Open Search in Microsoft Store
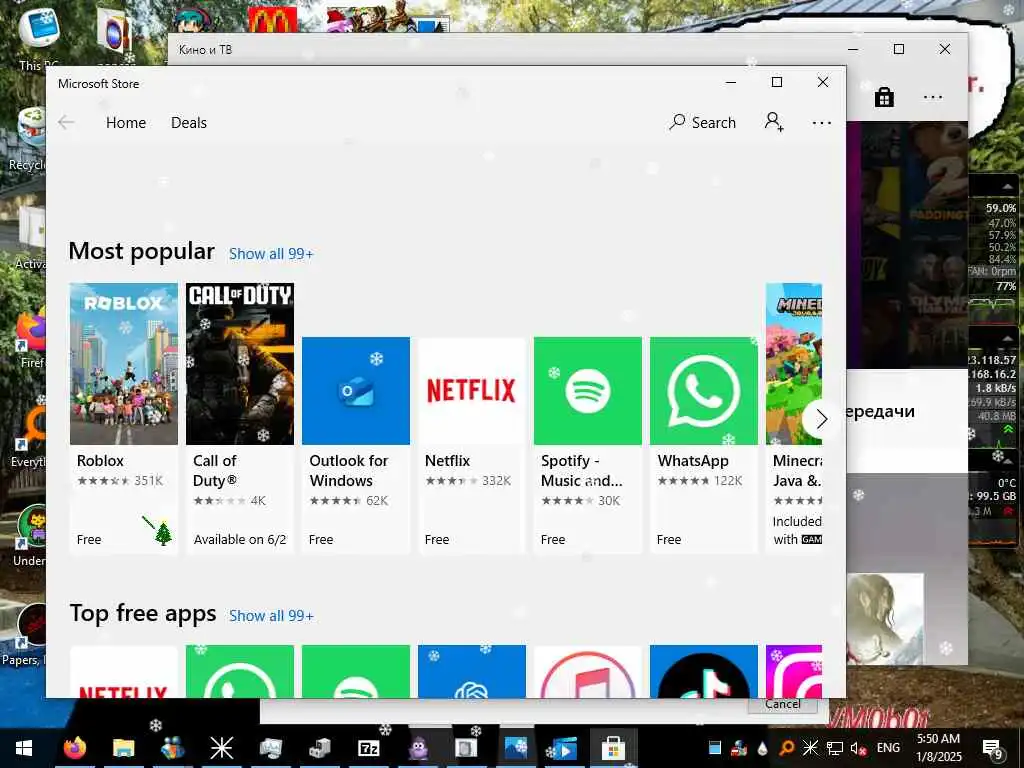 point(703,122)
